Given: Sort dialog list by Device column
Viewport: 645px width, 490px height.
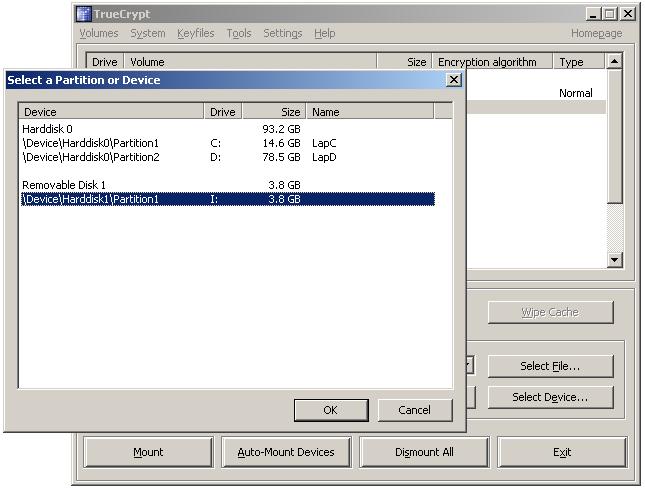Looking at the screenshot, I should pos(111,111).
